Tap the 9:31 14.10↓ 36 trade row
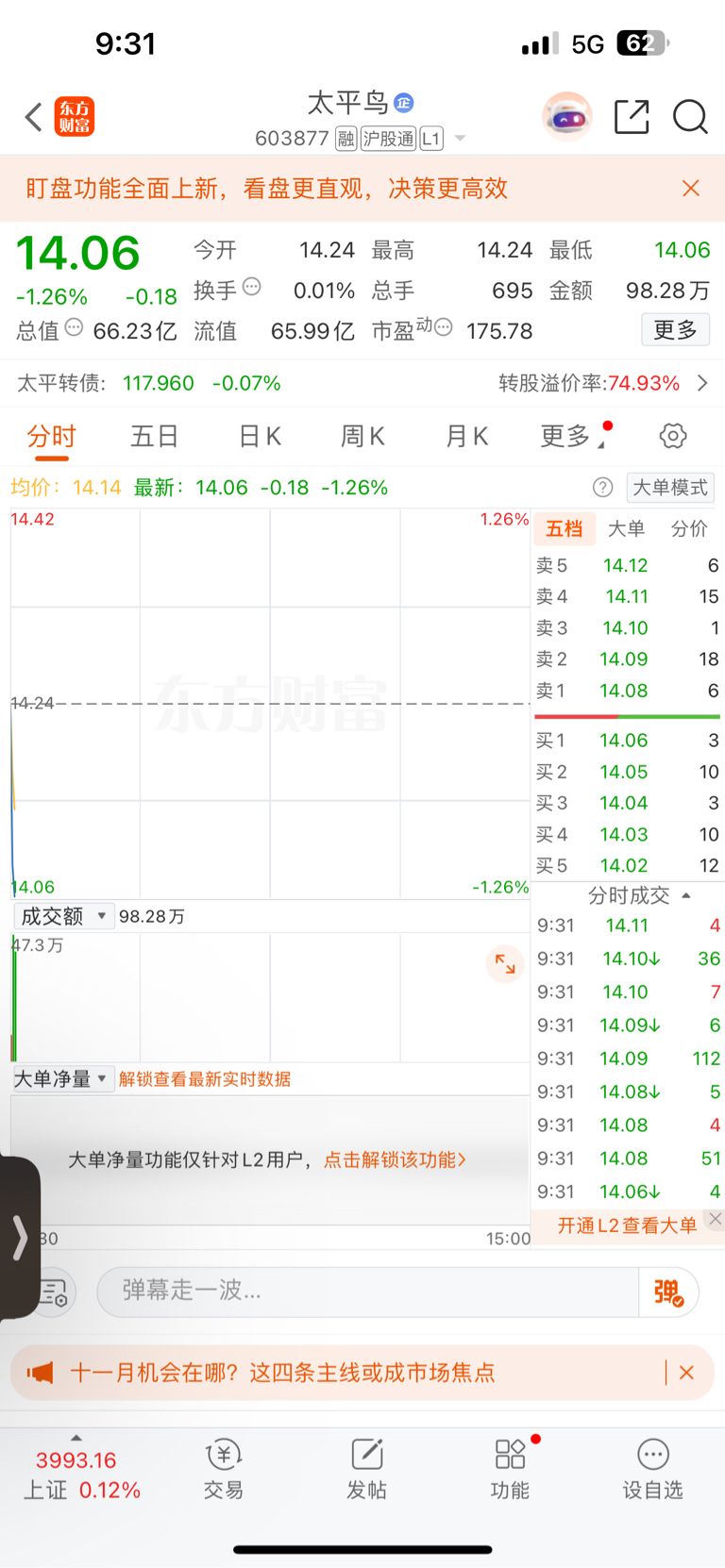The width and height of the screenshot is (725, 1568). point(628,959)
